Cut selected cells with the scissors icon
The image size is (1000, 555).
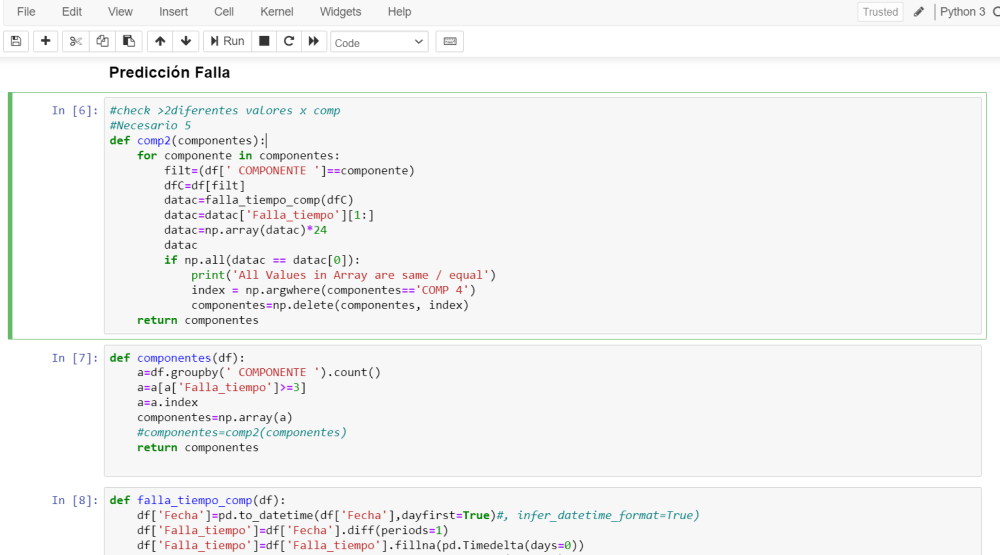point(75,41)
